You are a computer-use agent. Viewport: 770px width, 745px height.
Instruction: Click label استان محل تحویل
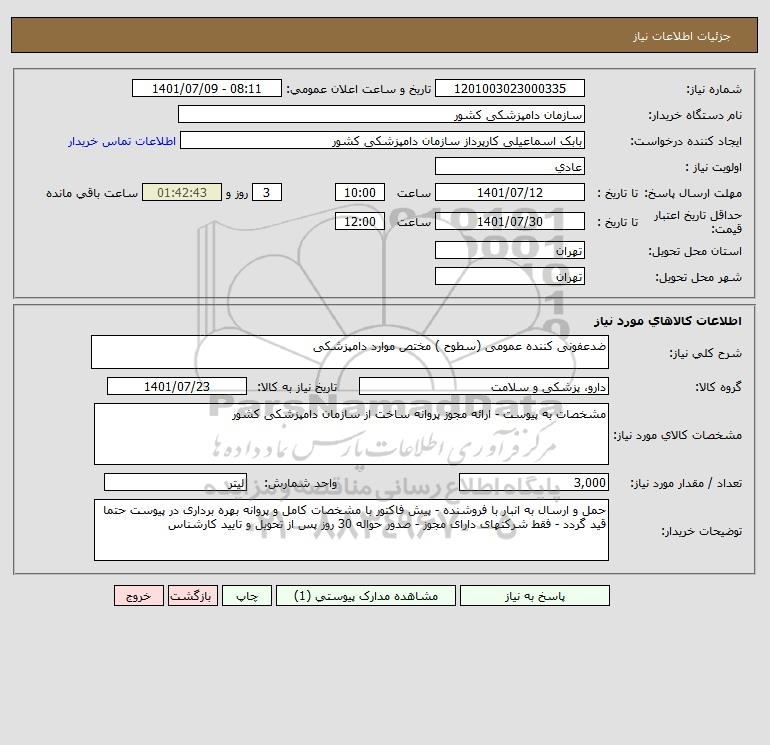(x=695, y=251)
